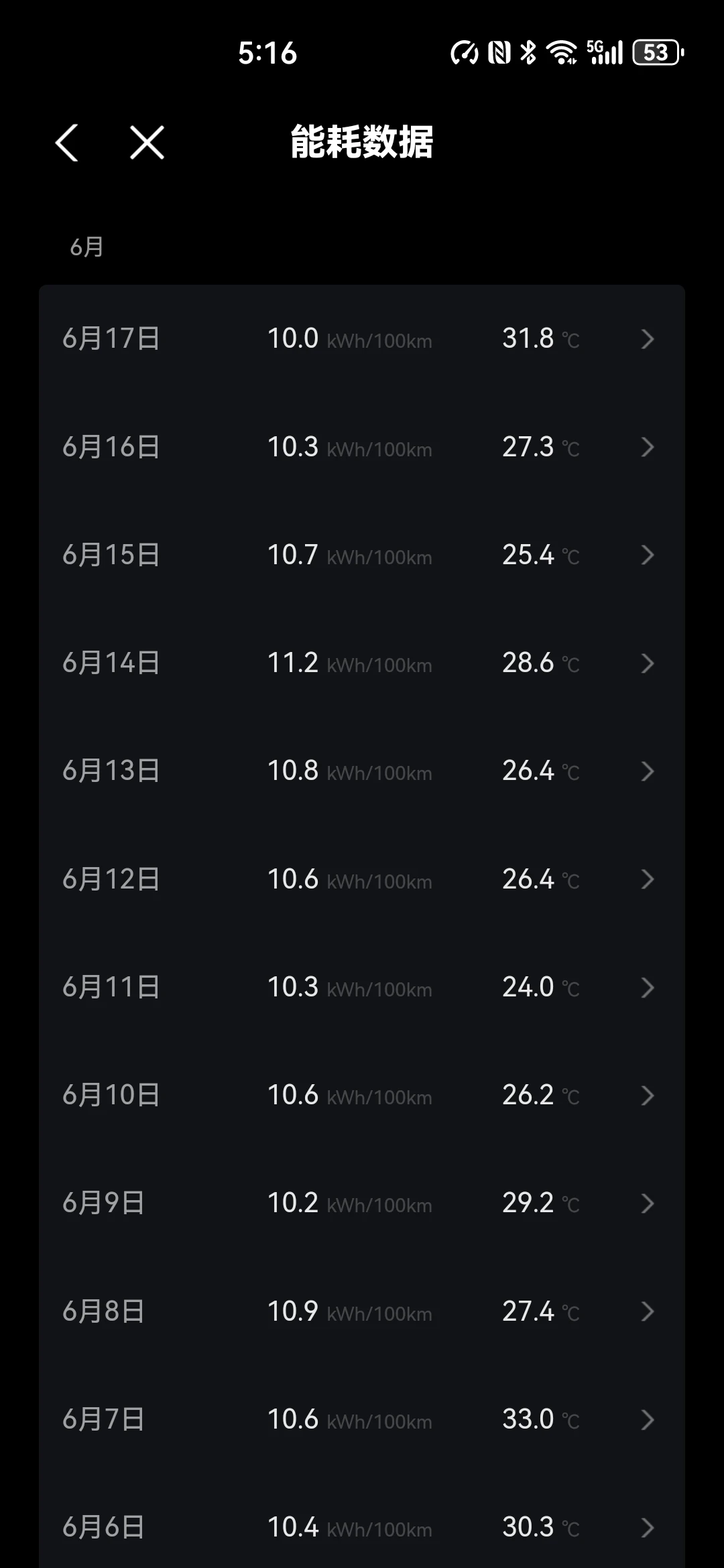The height and width of the screenshot is (1568, 724).
Task: Tap the 5G signal strength icon
Action: point(605,53)
